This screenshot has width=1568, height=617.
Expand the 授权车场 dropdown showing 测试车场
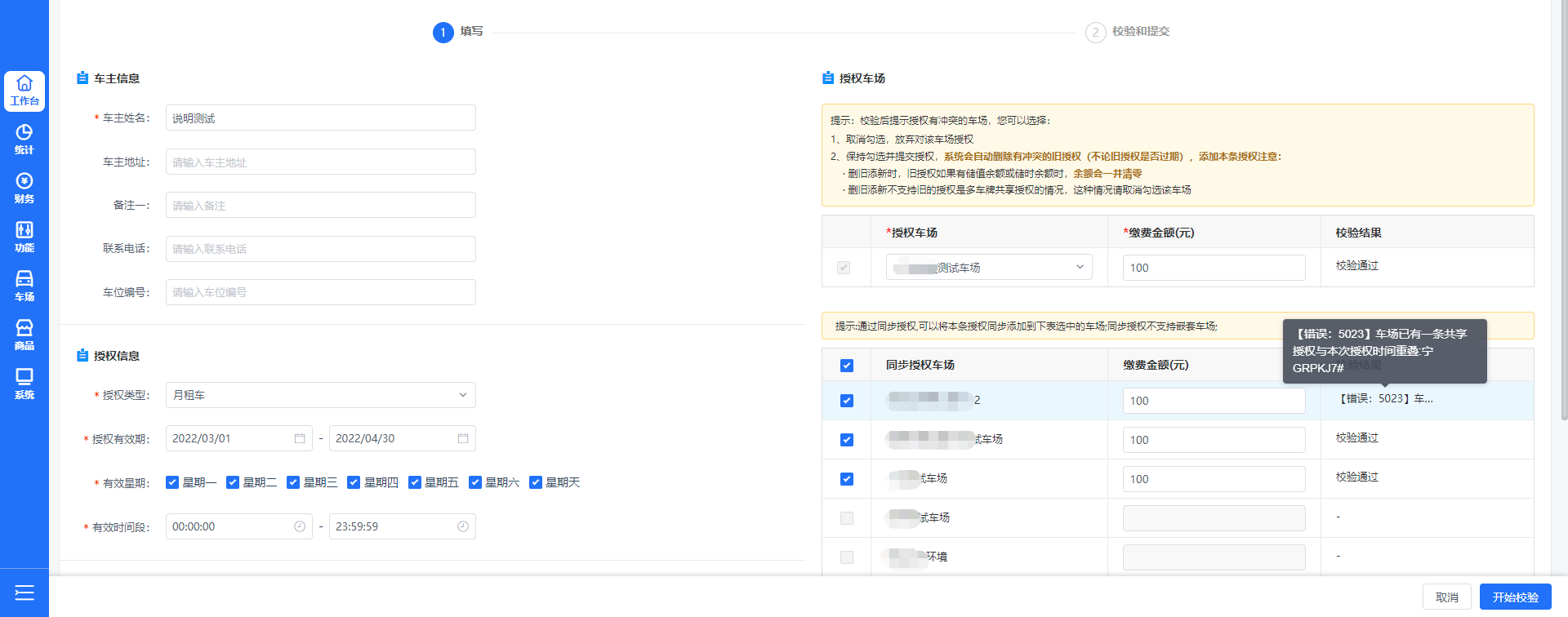[989, 267]
